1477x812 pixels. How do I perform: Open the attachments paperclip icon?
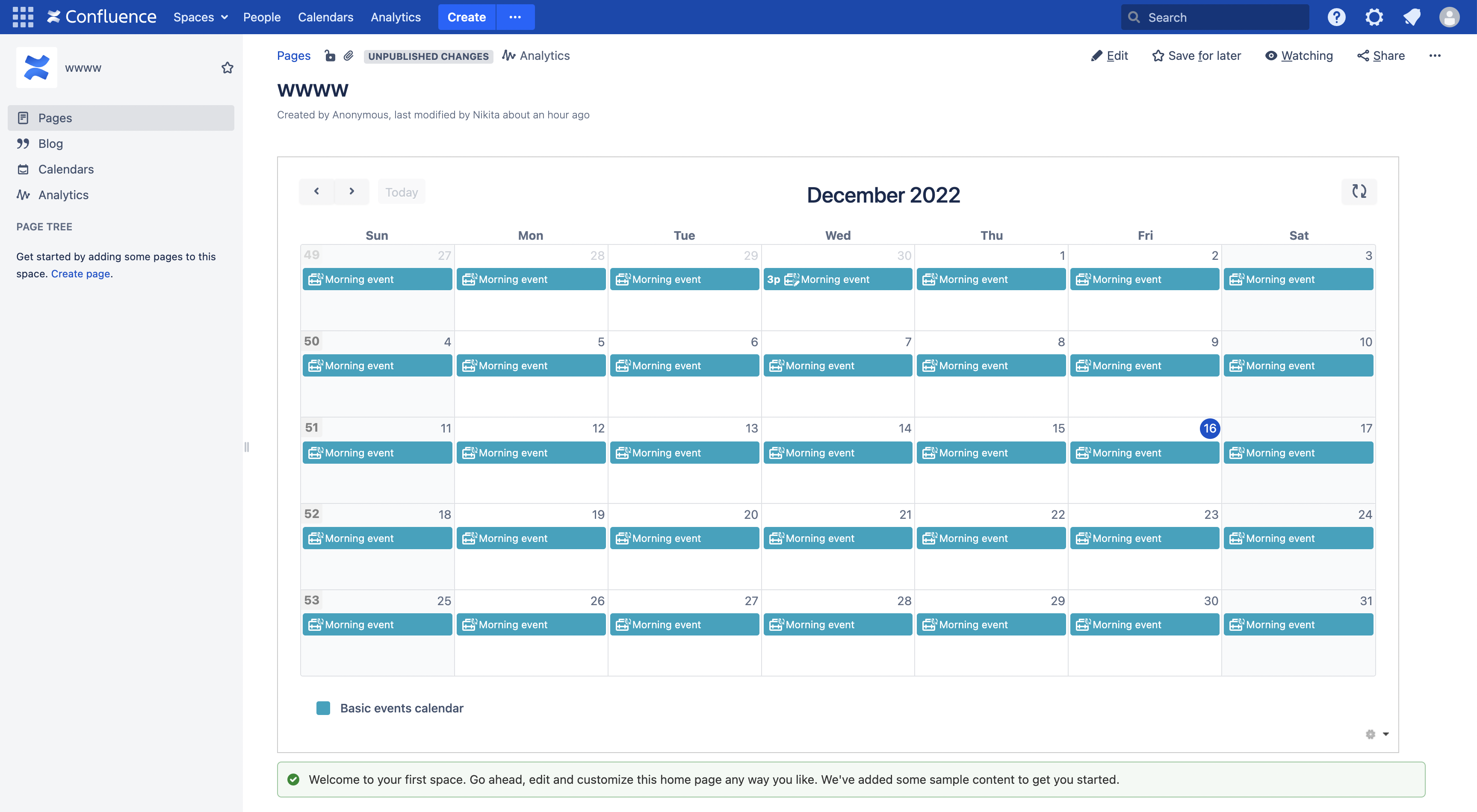coord(349,56)
